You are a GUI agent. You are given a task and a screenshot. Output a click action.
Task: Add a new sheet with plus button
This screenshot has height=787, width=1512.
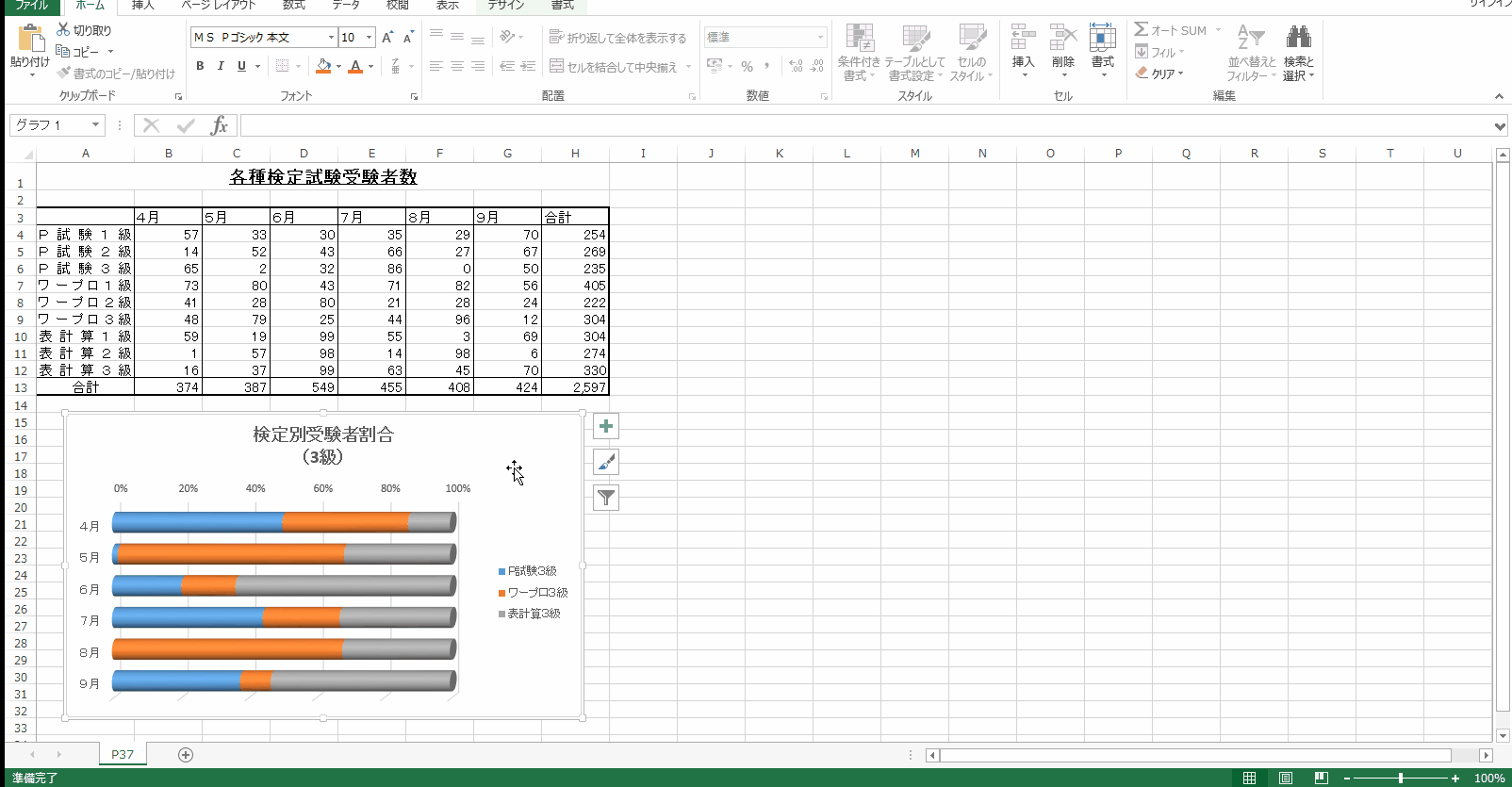tap(186, 755)
